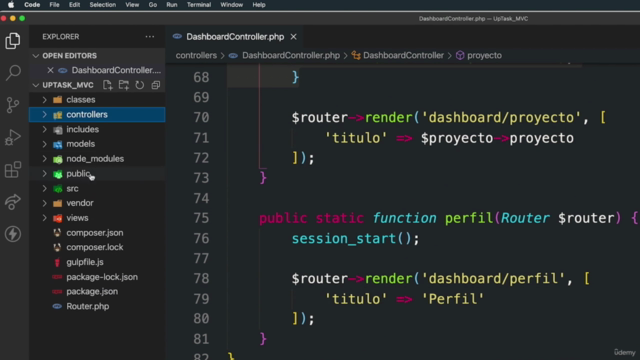Open the Terminal menu

click(x=199, y=5)
